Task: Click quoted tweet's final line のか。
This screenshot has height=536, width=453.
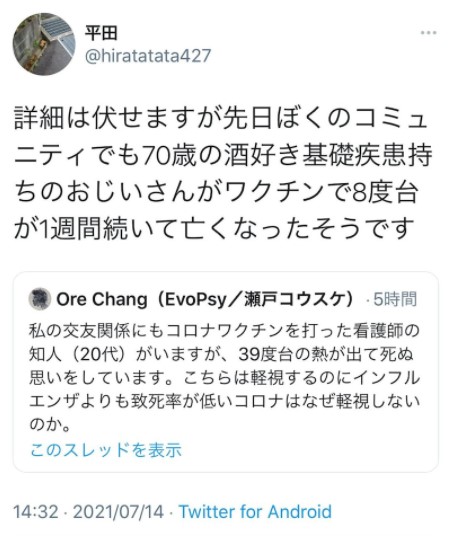Action: coord(50,425)
